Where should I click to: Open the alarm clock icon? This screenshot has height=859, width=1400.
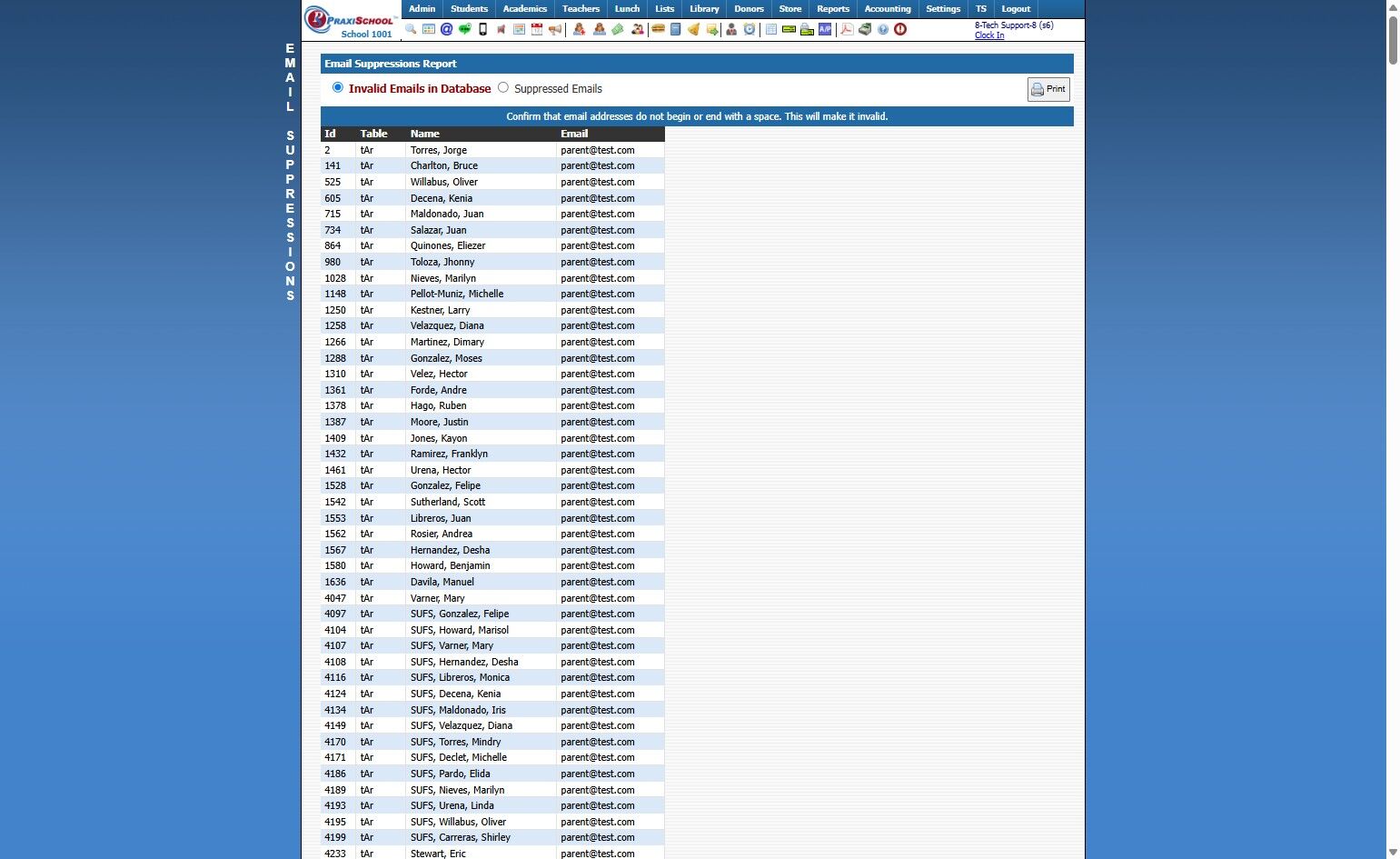[x=750, y=29]
